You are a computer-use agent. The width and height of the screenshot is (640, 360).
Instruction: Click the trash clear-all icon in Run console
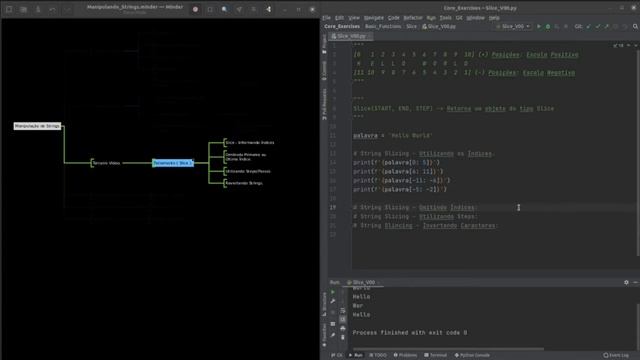[342, 338]
